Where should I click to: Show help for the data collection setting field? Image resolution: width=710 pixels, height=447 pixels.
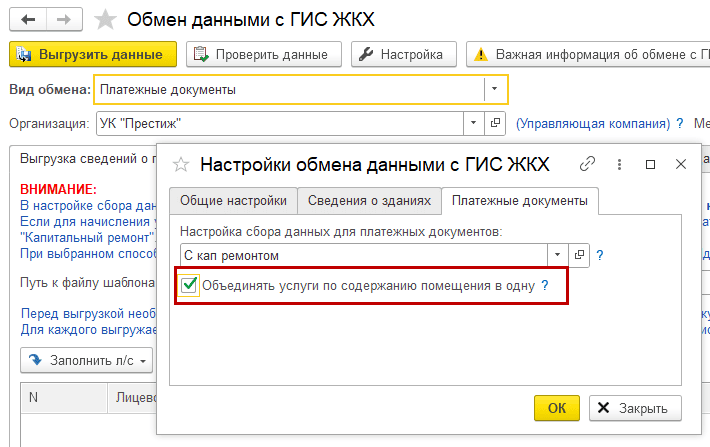click(x=600, y=255)
